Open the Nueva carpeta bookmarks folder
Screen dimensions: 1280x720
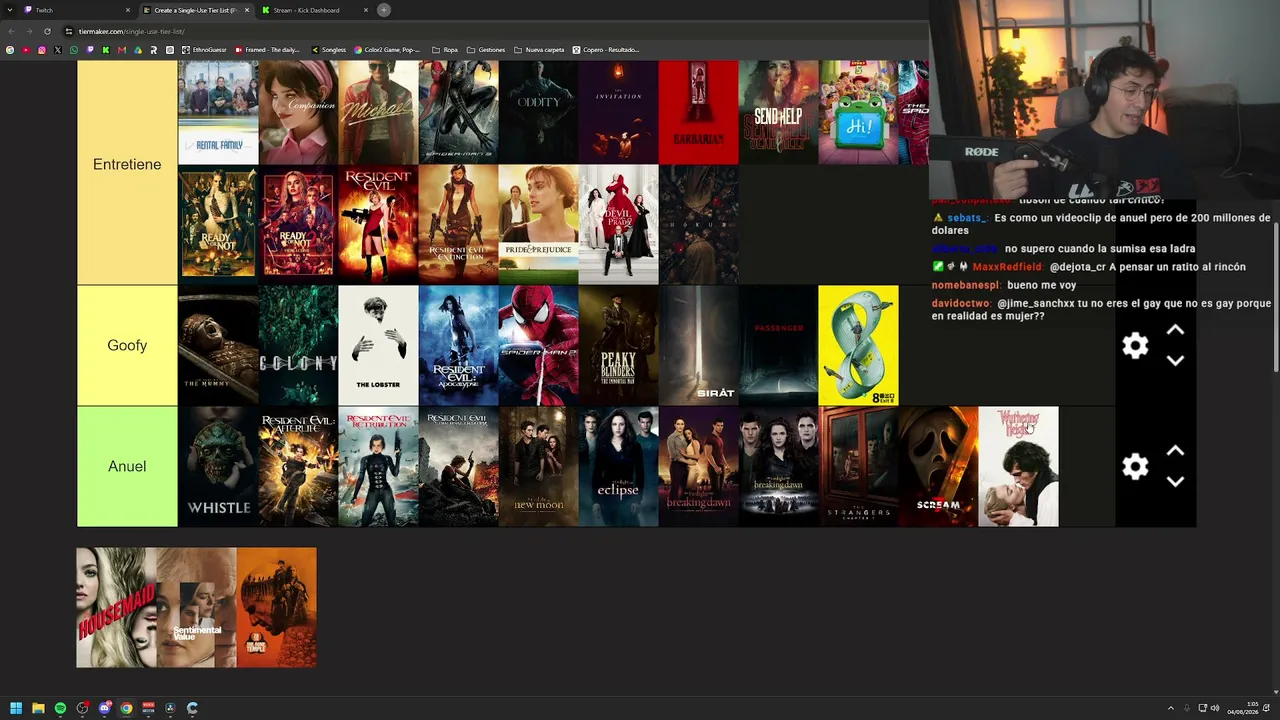click(x=539, y=50)
